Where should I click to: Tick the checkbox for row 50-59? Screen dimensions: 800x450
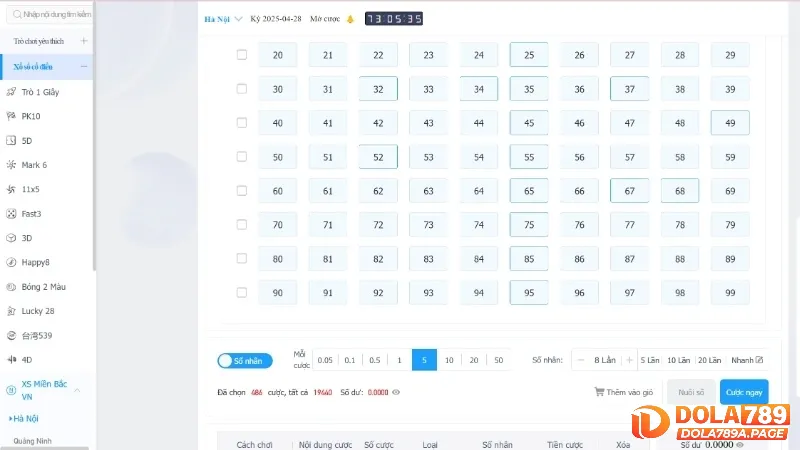click(242, 157)
